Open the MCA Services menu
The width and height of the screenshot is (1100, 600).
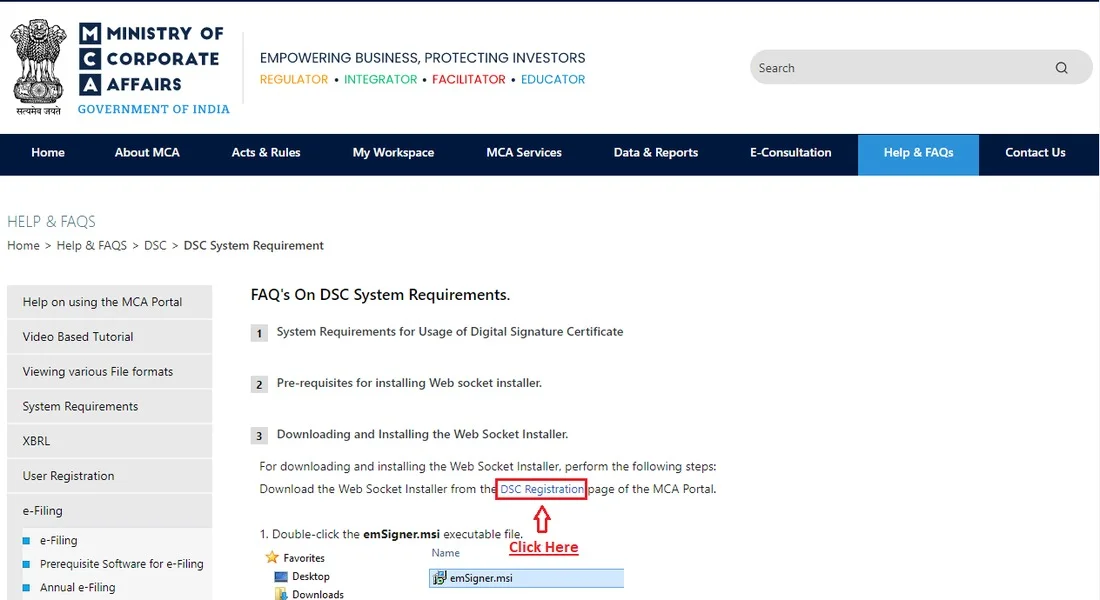[x=524, y=152]
